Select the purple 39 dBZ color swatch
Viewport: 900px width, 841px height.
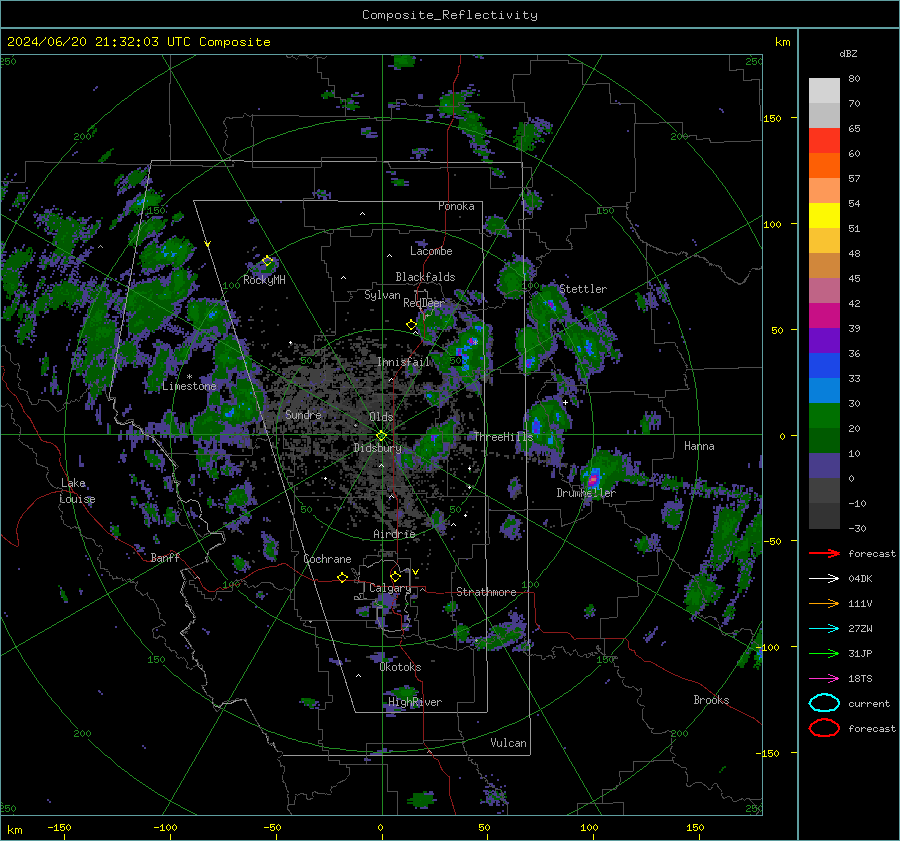[824, 340]
